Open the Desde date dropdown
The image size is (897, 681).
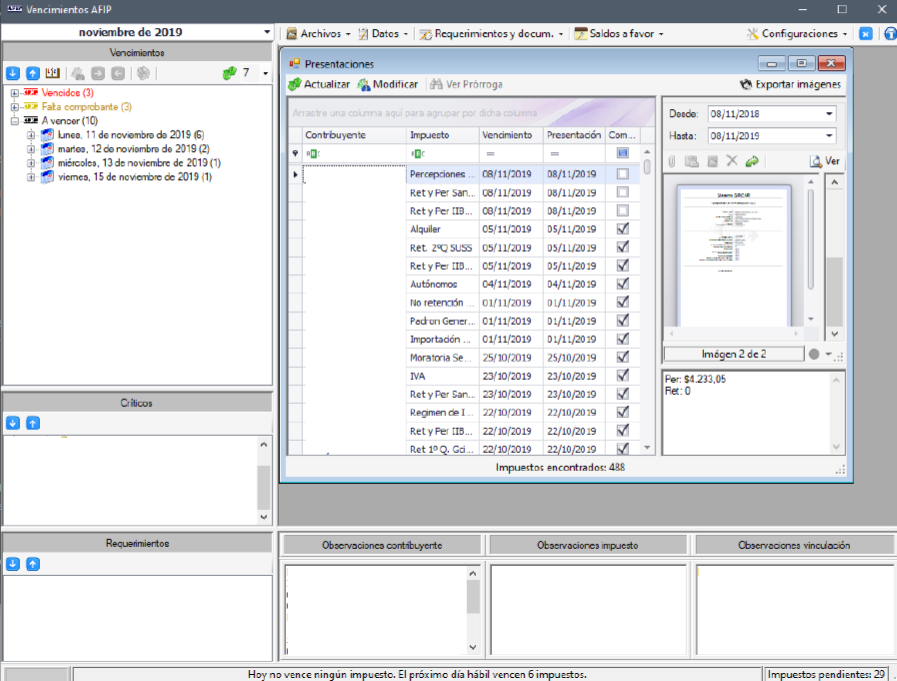tap(829, 114)
